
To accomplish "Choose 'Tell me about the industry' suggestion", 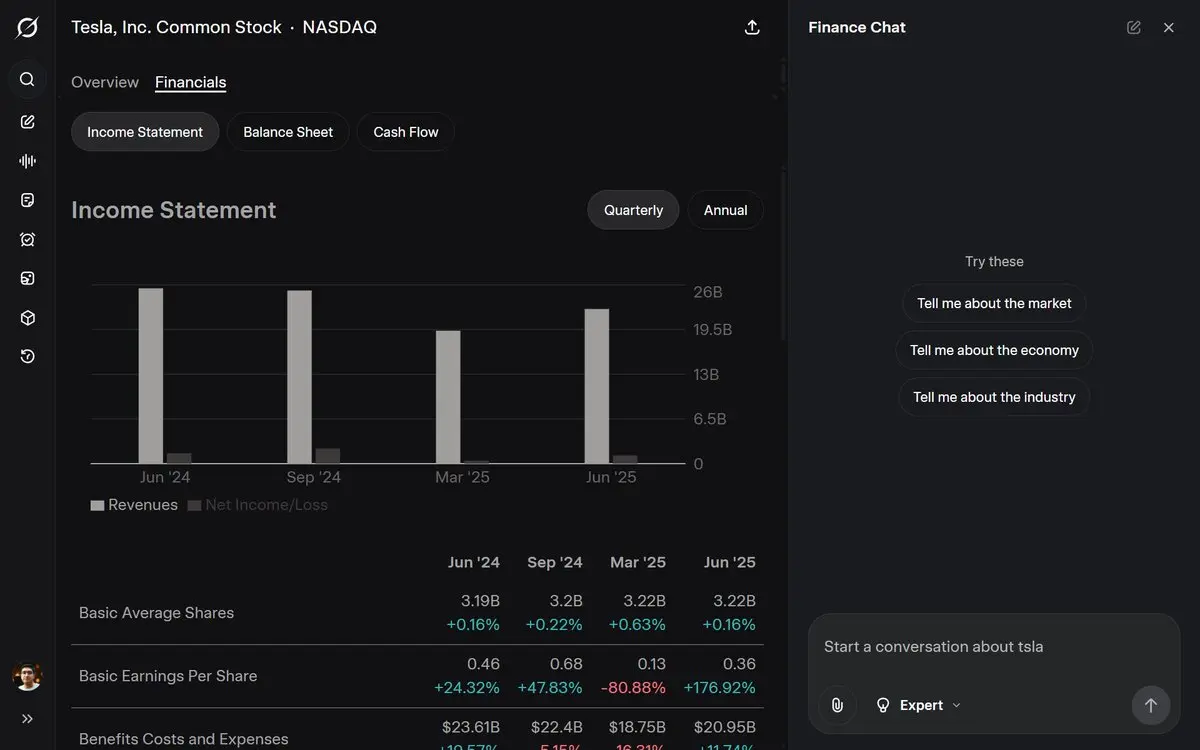I will coord(994,397).
